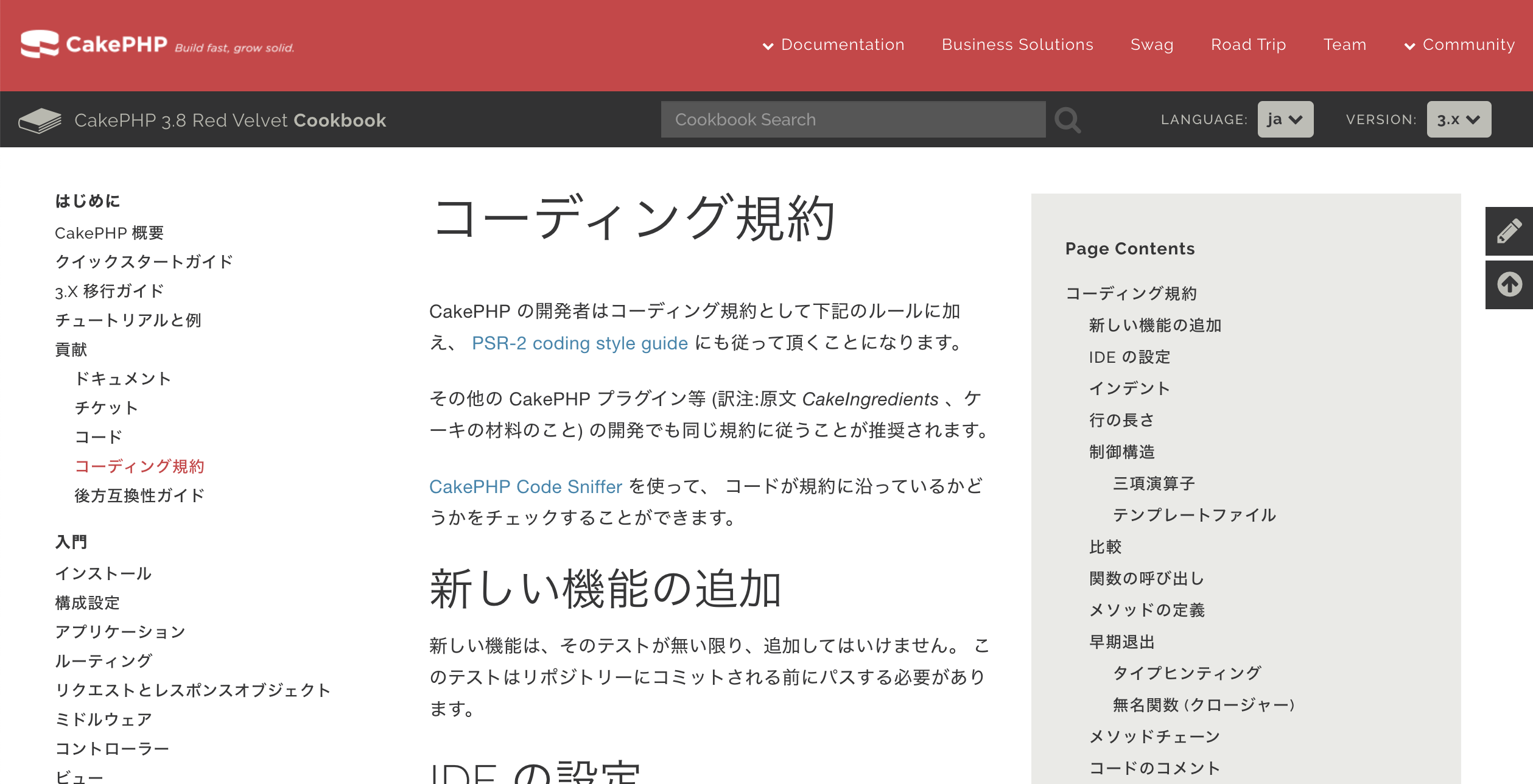Click the Cookbook book icon

(40, 120)
